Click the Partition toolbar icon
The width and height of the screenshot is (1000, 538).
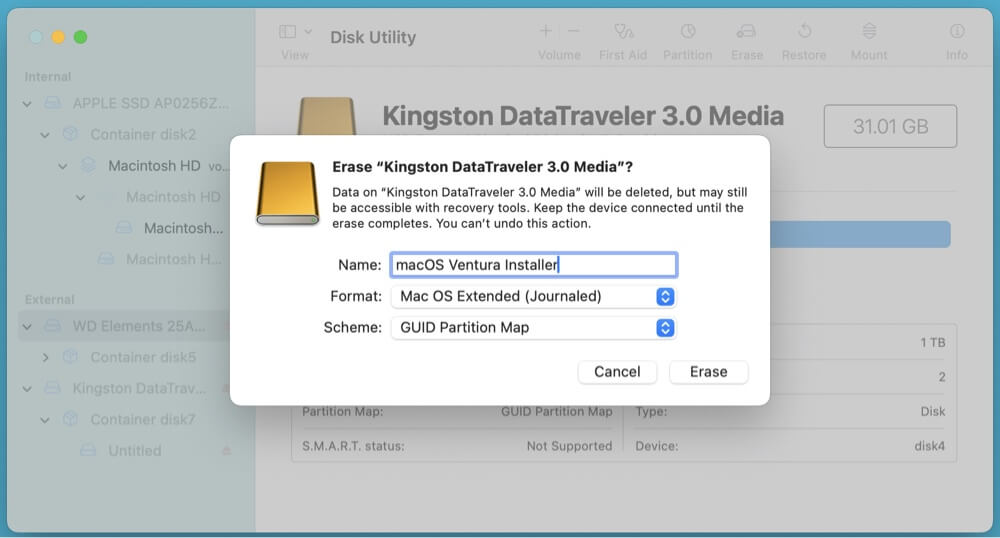pos(688,32)
